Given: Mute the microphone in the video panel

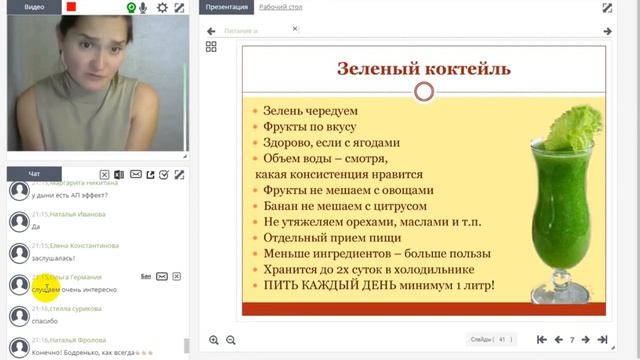Looking at the screenshot, I should (143, 8).
